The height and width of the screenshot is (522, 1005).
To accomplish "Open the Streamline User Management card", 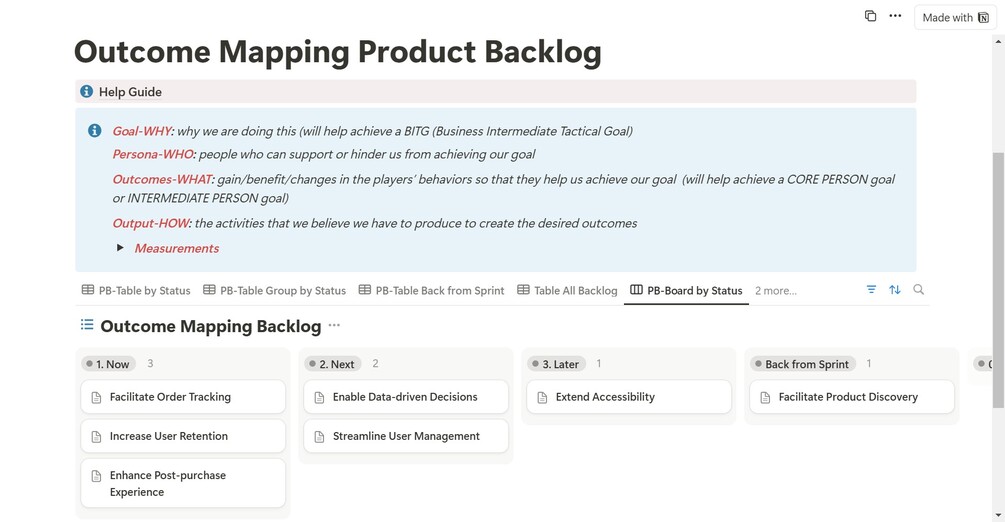I will point(406,436).
